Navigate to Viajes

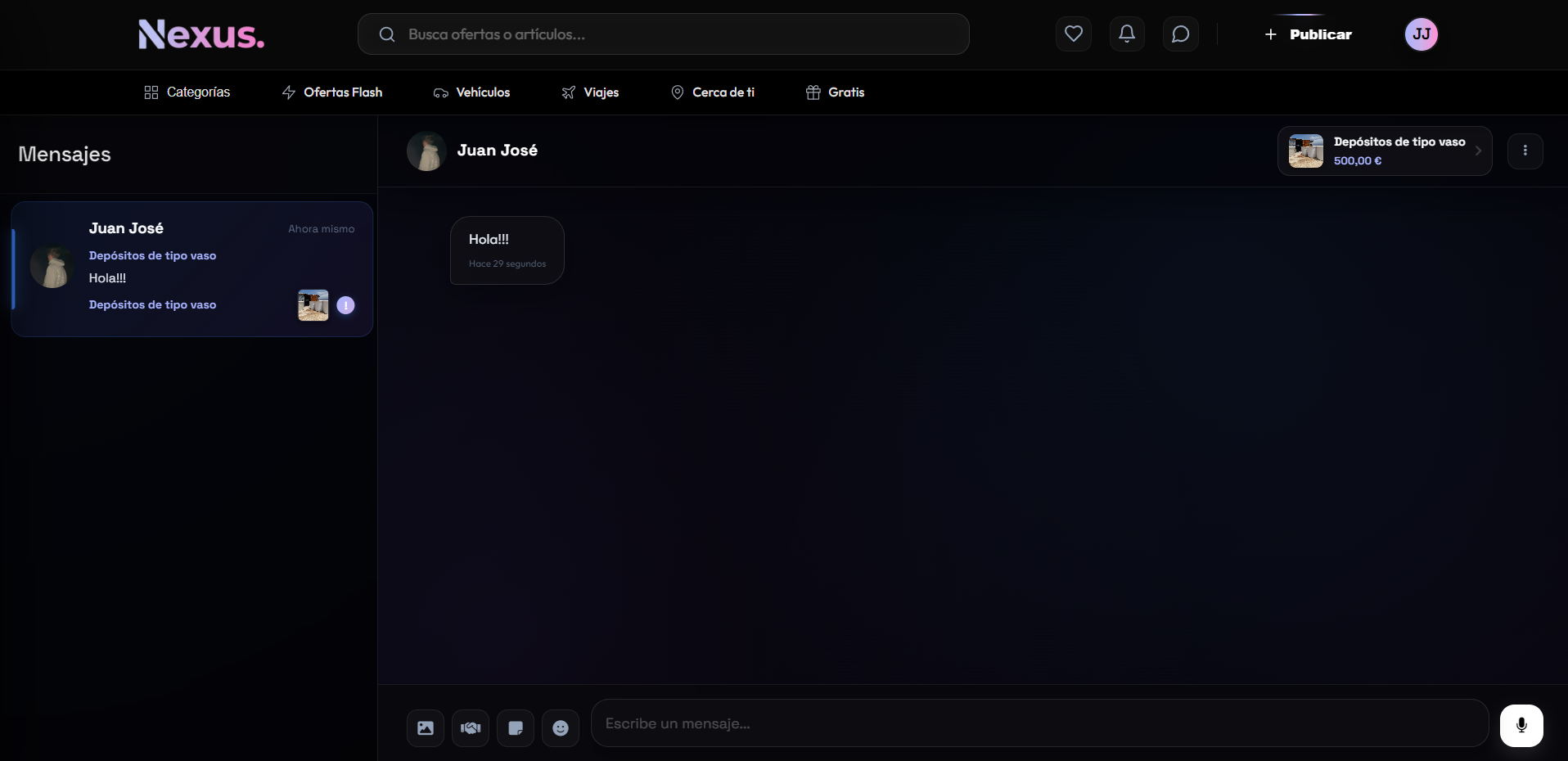point(590,92)
